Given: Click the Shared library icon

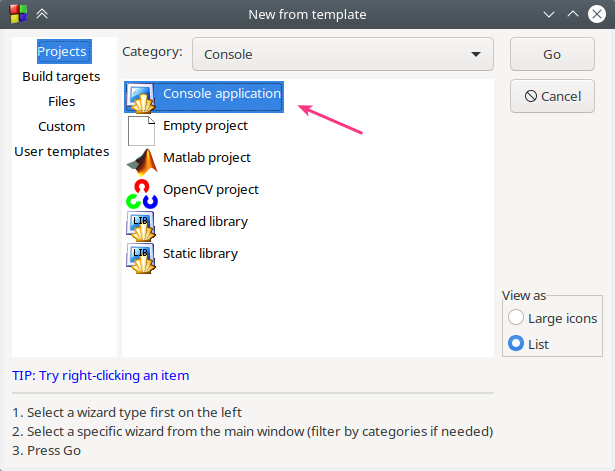Looking at the screenshot, I should (x=141, y=224).
